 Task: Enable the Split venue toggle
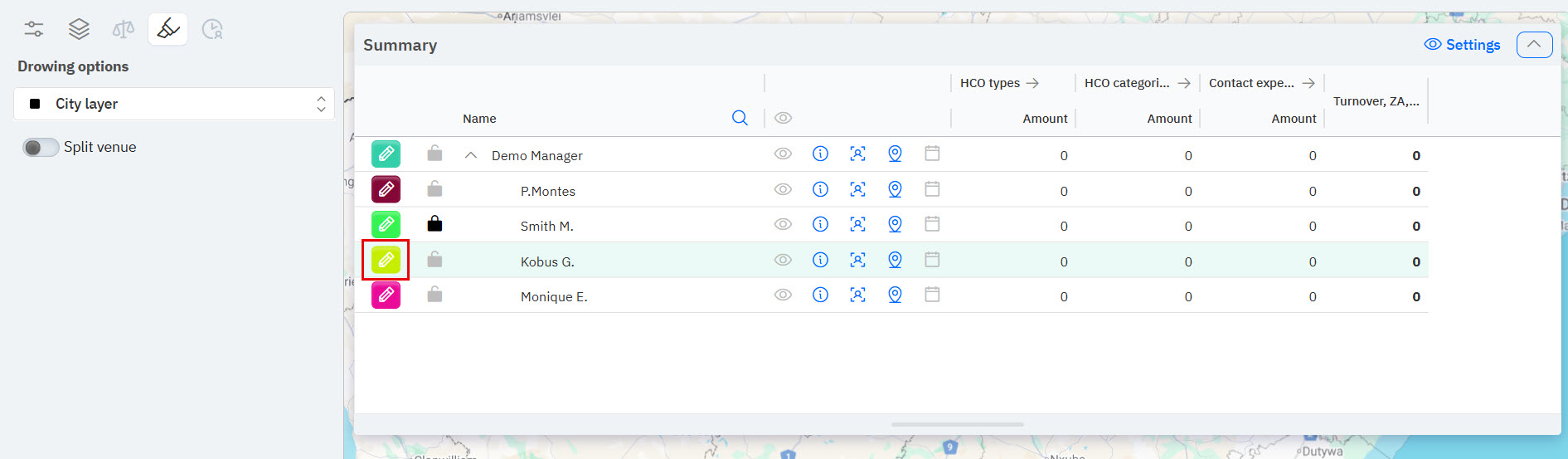pyautogui.click(x=41, y=147)
